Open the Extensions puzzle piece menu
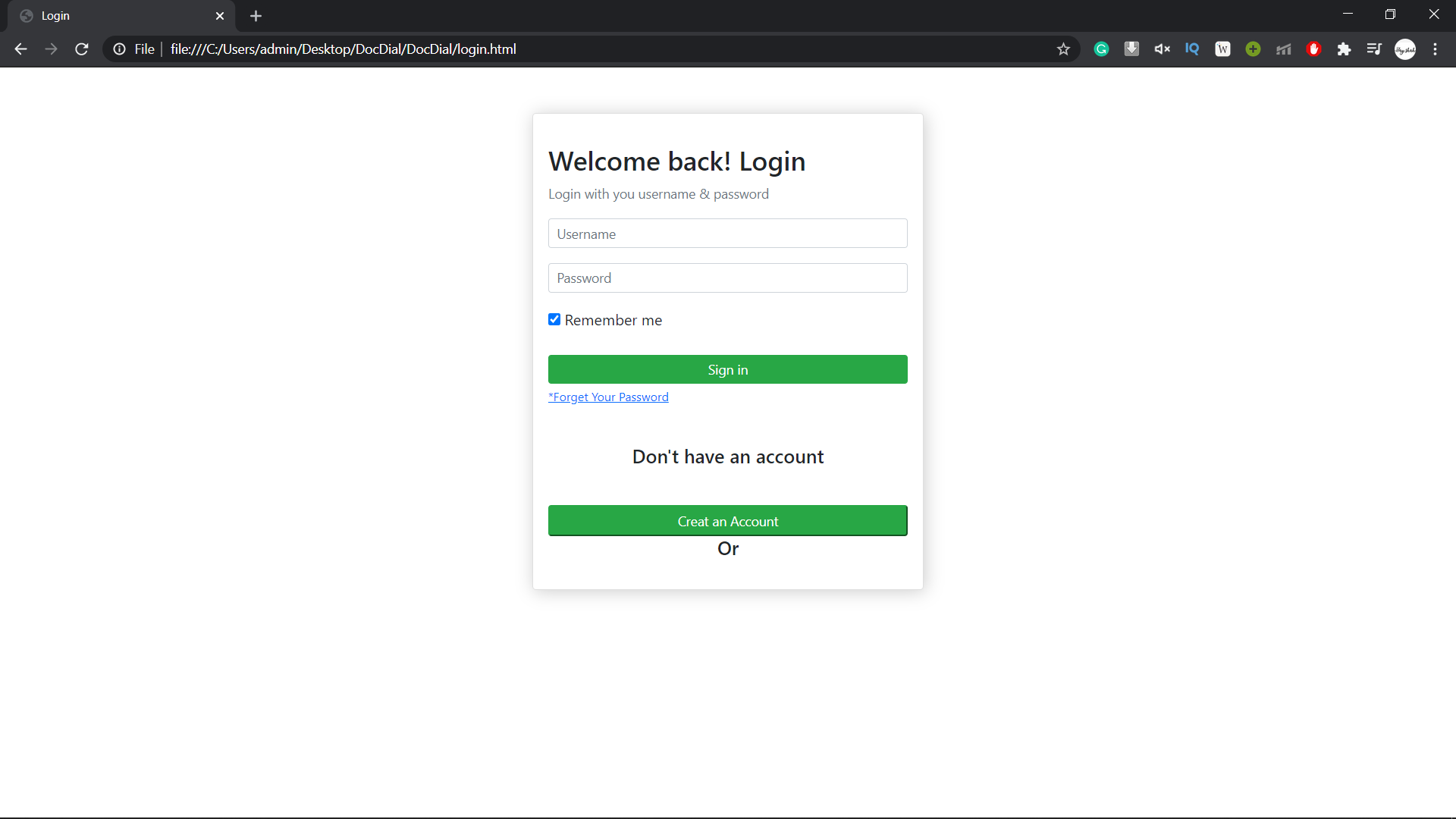Image resolution: width=1456 pixels, height=819 pixels. click(1344, 49)
